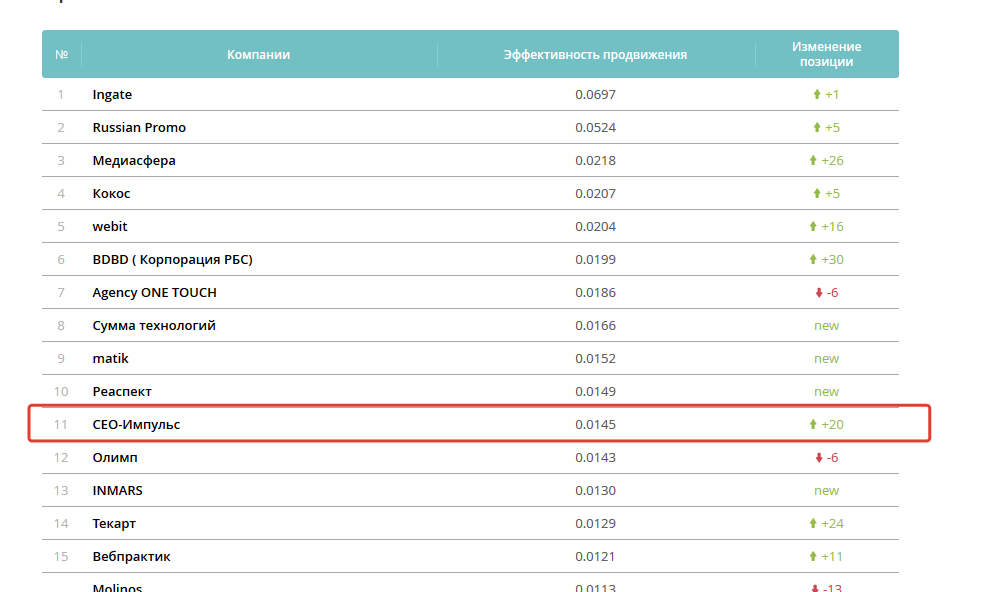
Task: Sort by Эффективность продвижения column header
Action: point(595,55)
